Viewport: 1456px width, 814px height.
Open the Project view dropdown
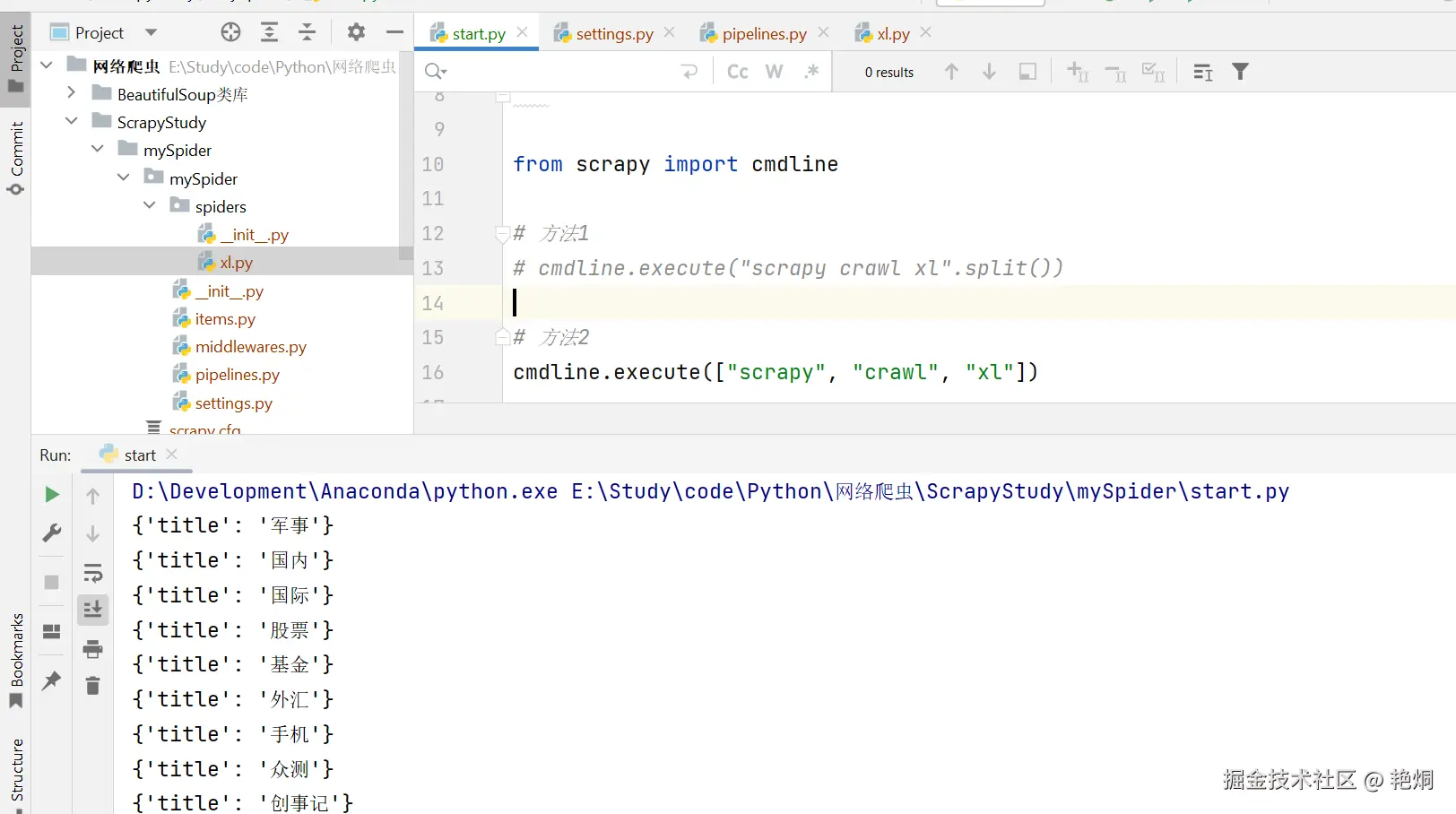pos(151,33)
